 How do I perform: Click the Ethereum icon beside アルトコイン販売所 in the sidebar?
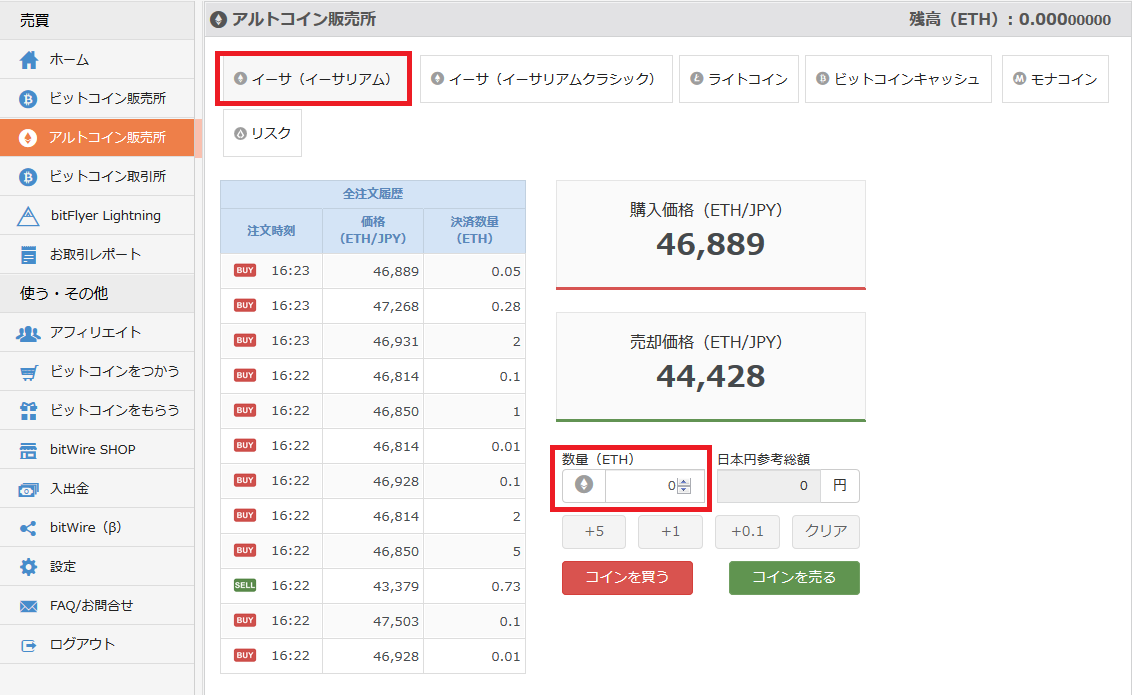click(x=28, y=138)
